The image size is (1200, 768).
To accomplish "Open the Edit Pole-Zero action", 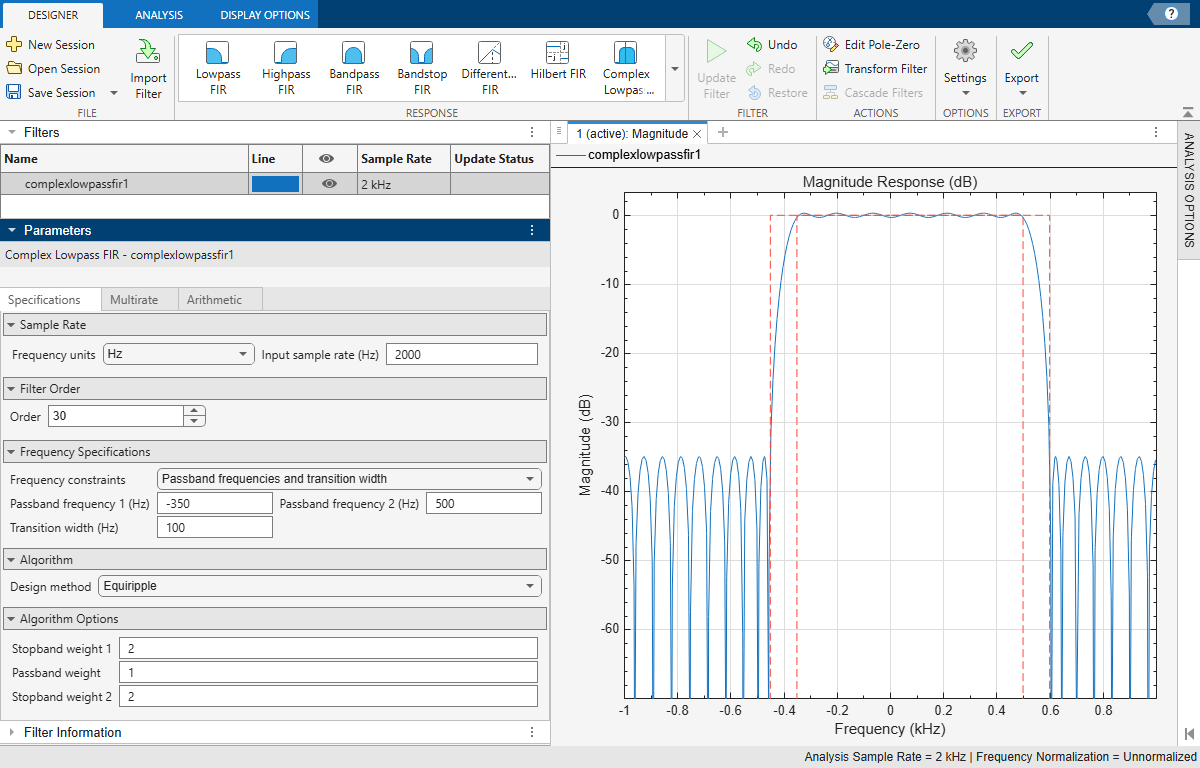I will pyautogui.click(x=871, y=45).
